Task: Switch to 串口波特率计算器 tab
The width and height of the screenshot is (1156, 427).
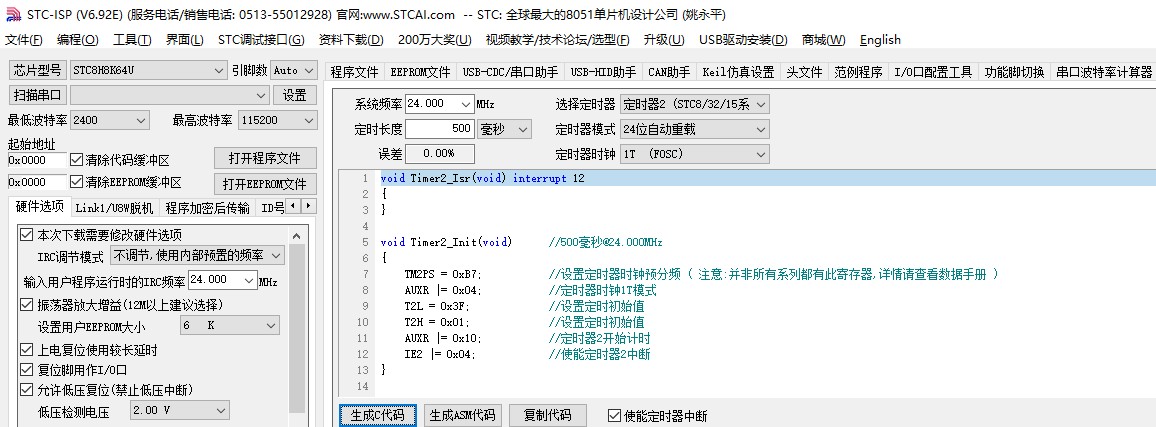Action: point(1104,72)
